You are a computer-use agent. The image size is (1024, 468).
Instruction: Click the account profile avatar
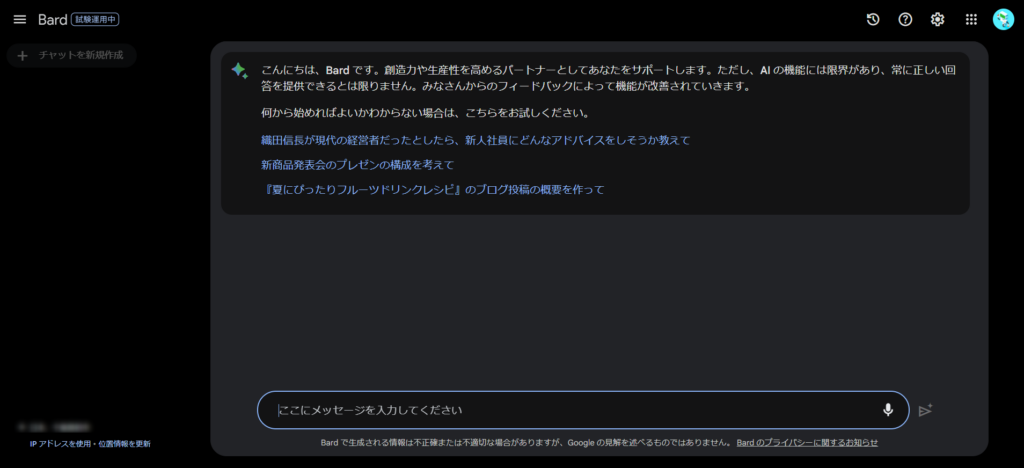pyautogui.click(x=1003, y=20)
